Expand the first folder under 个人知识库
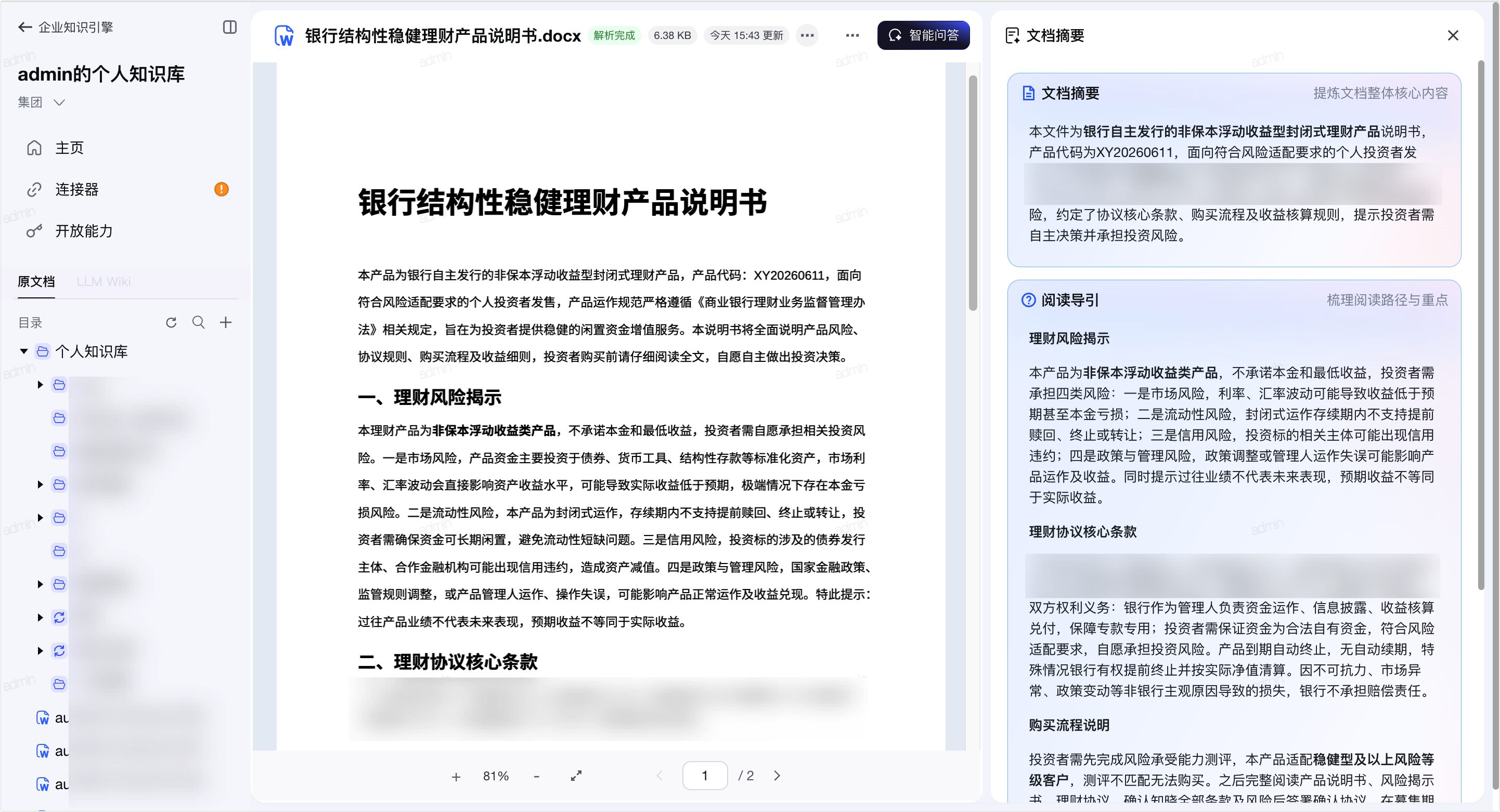The width and height of the screenshot is (1500, 812). [x=40, y=385]
